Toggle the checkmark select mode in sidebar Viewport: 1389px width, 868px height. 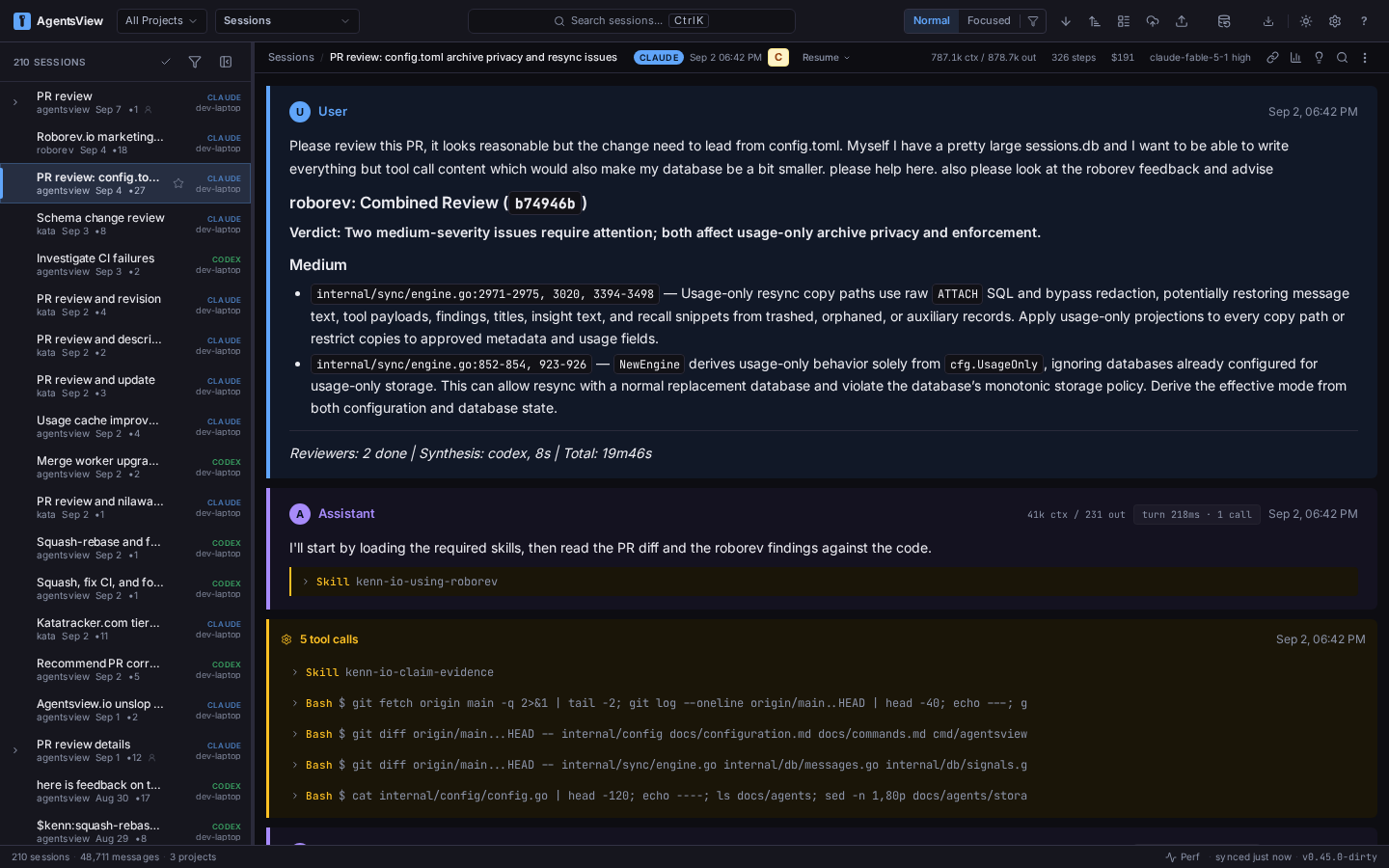(166, 62)
